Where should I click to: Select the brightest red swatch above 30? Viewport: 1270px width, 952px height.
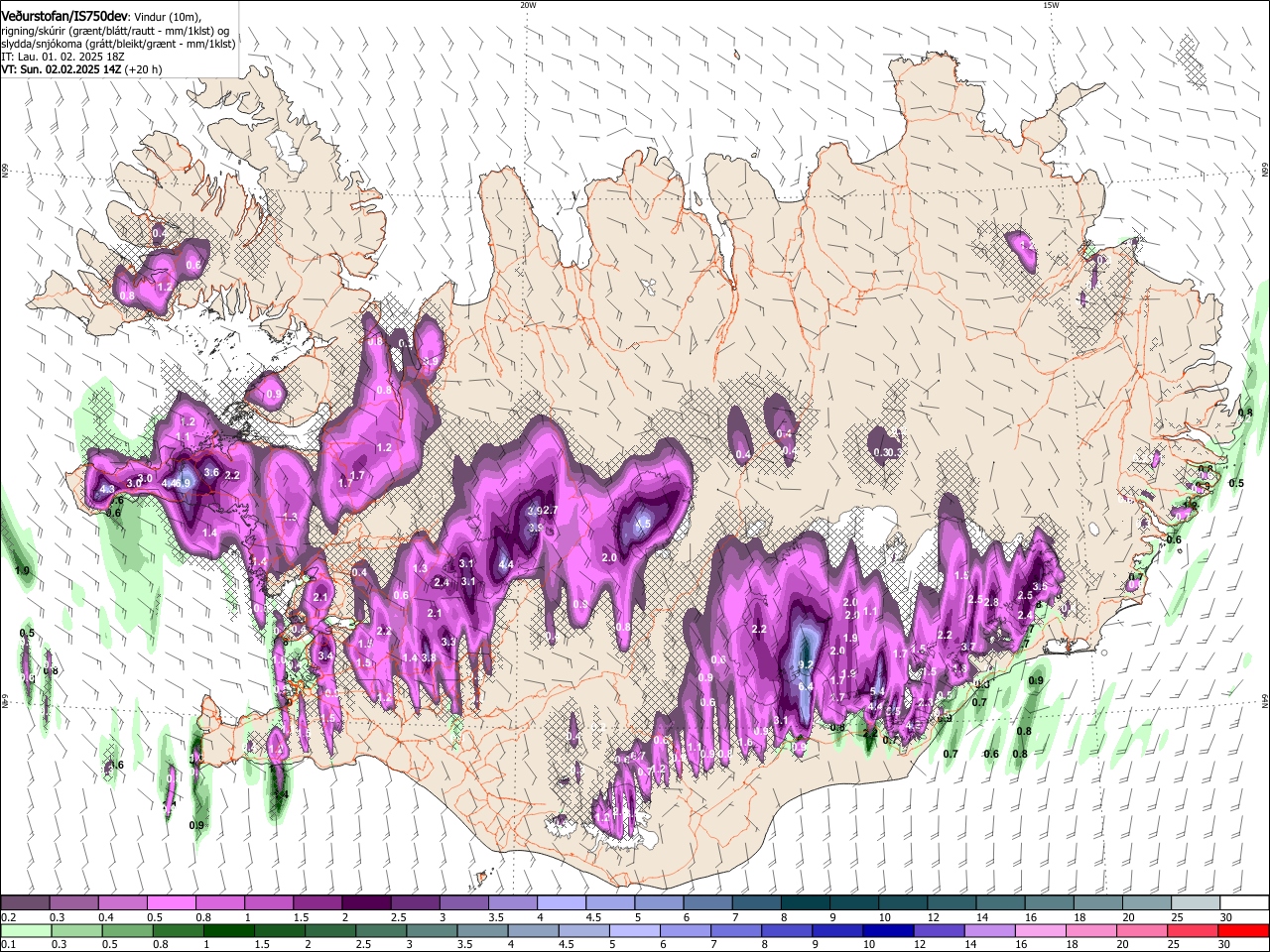point(1244,931)
